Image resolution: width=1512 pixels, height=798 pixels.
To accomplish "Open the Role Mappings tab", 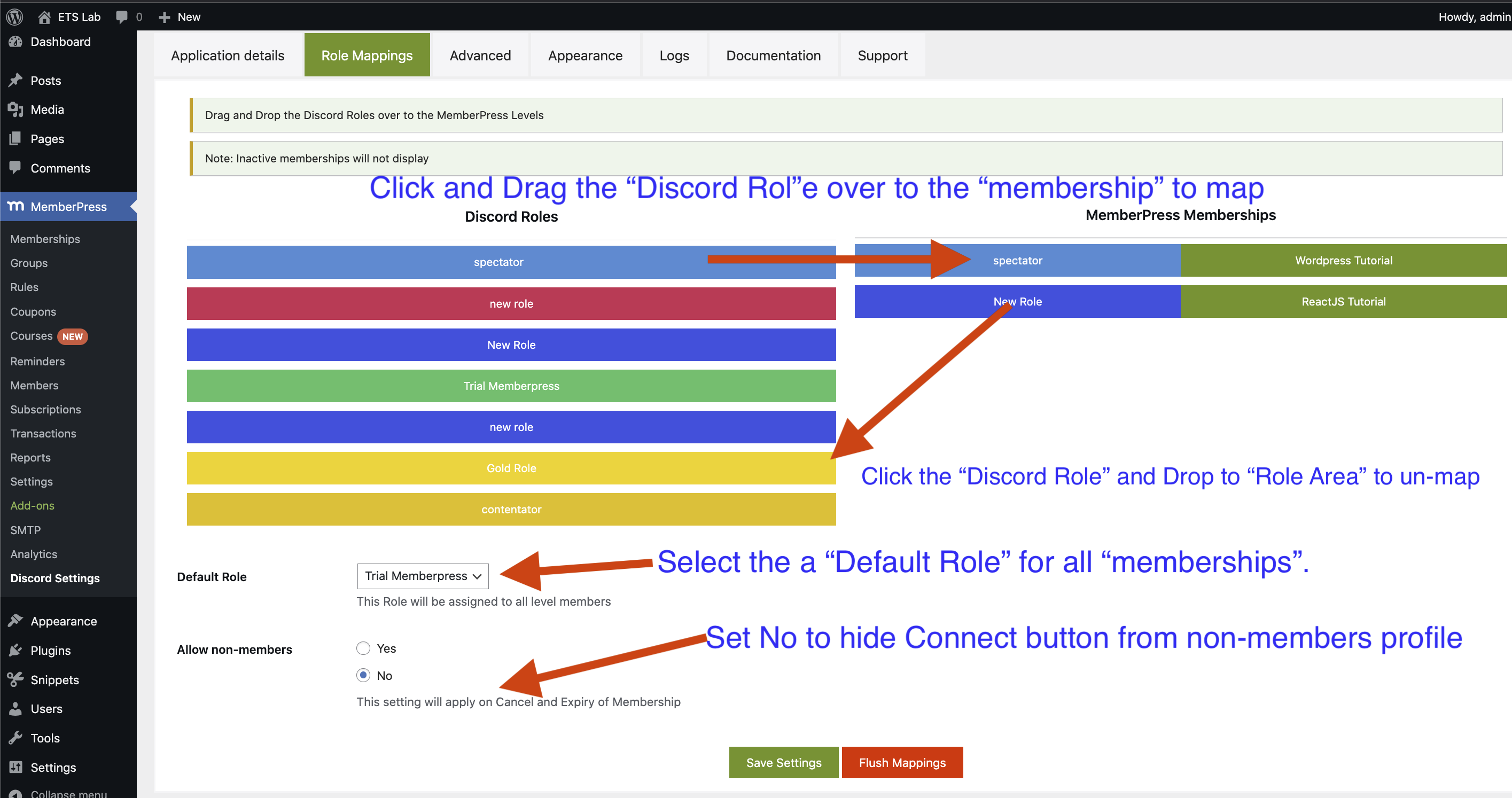I will tap(367, 55).
